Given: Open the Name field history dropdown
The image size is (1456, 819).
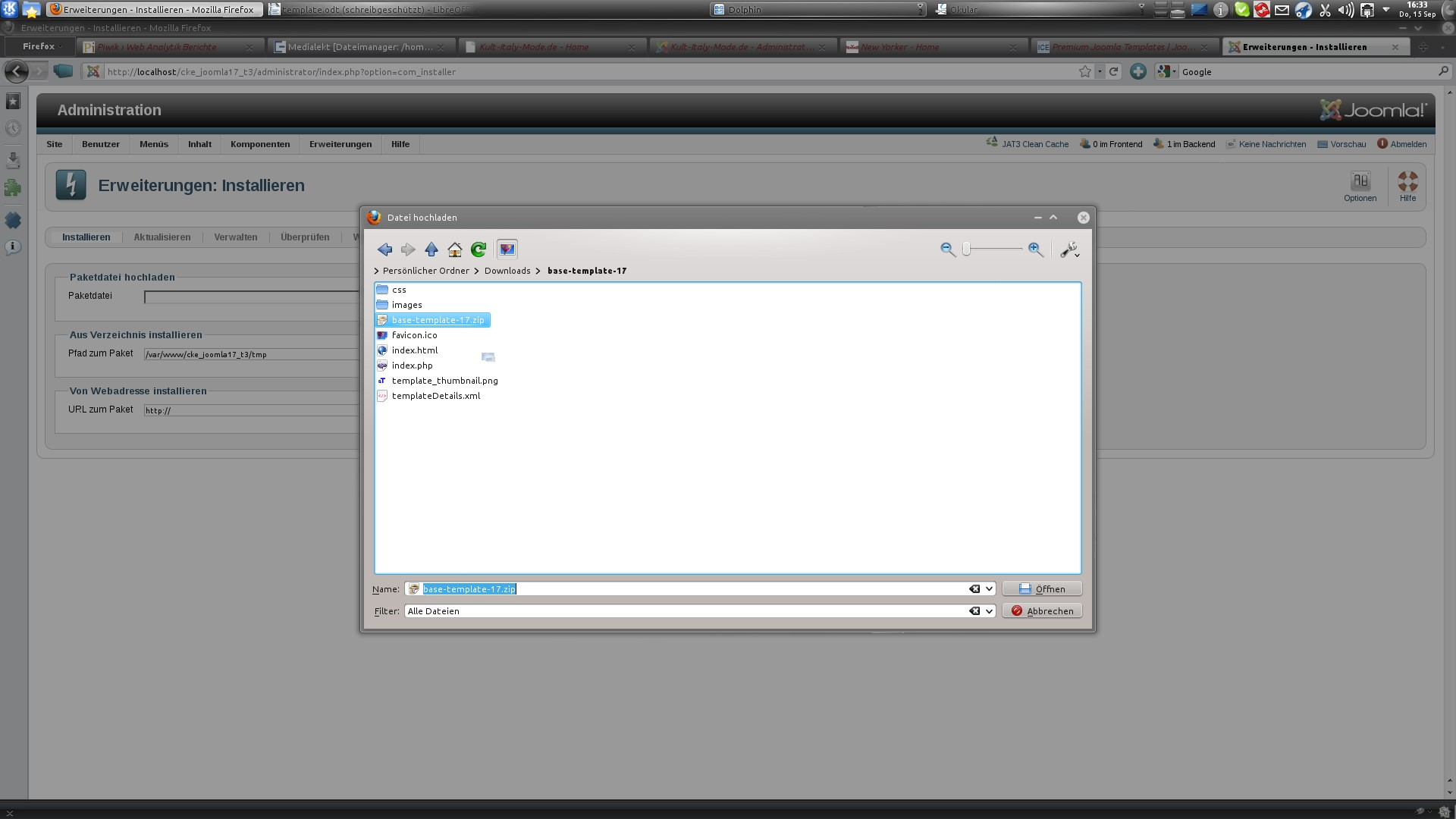Looking at the screenshot, I should click(989, 589).
